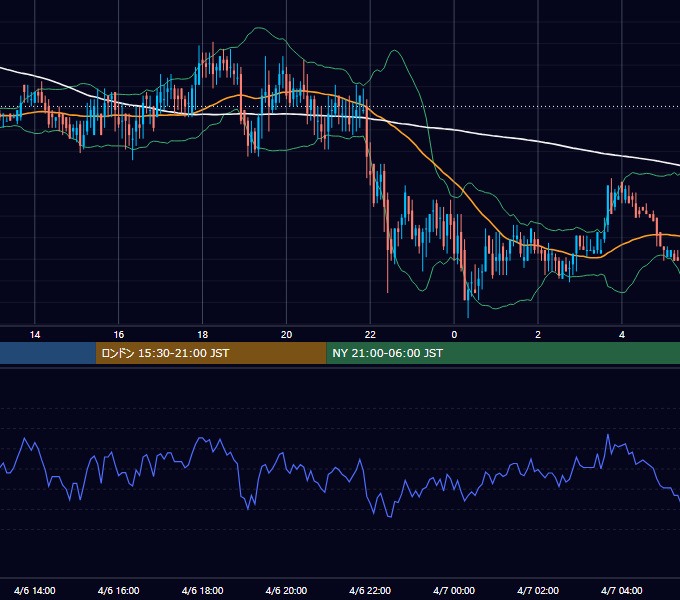Click the 20 hour label on the price chart axis

coord(286,335)
